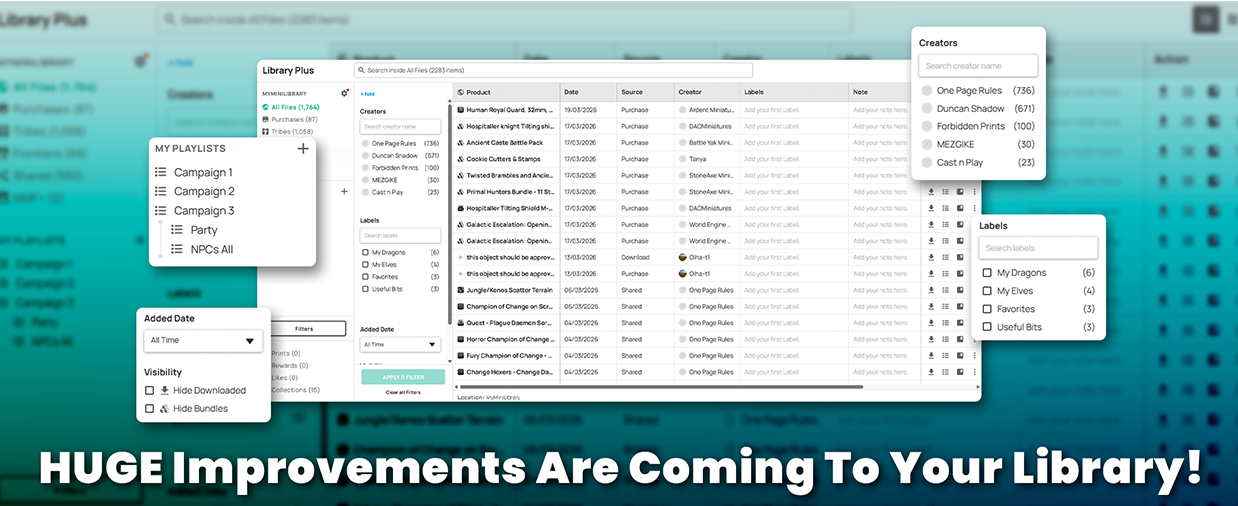Select Duncan Shadow in Creators callout
The height and width of the screenshot is (506, 1238).
tap(927, 109)
